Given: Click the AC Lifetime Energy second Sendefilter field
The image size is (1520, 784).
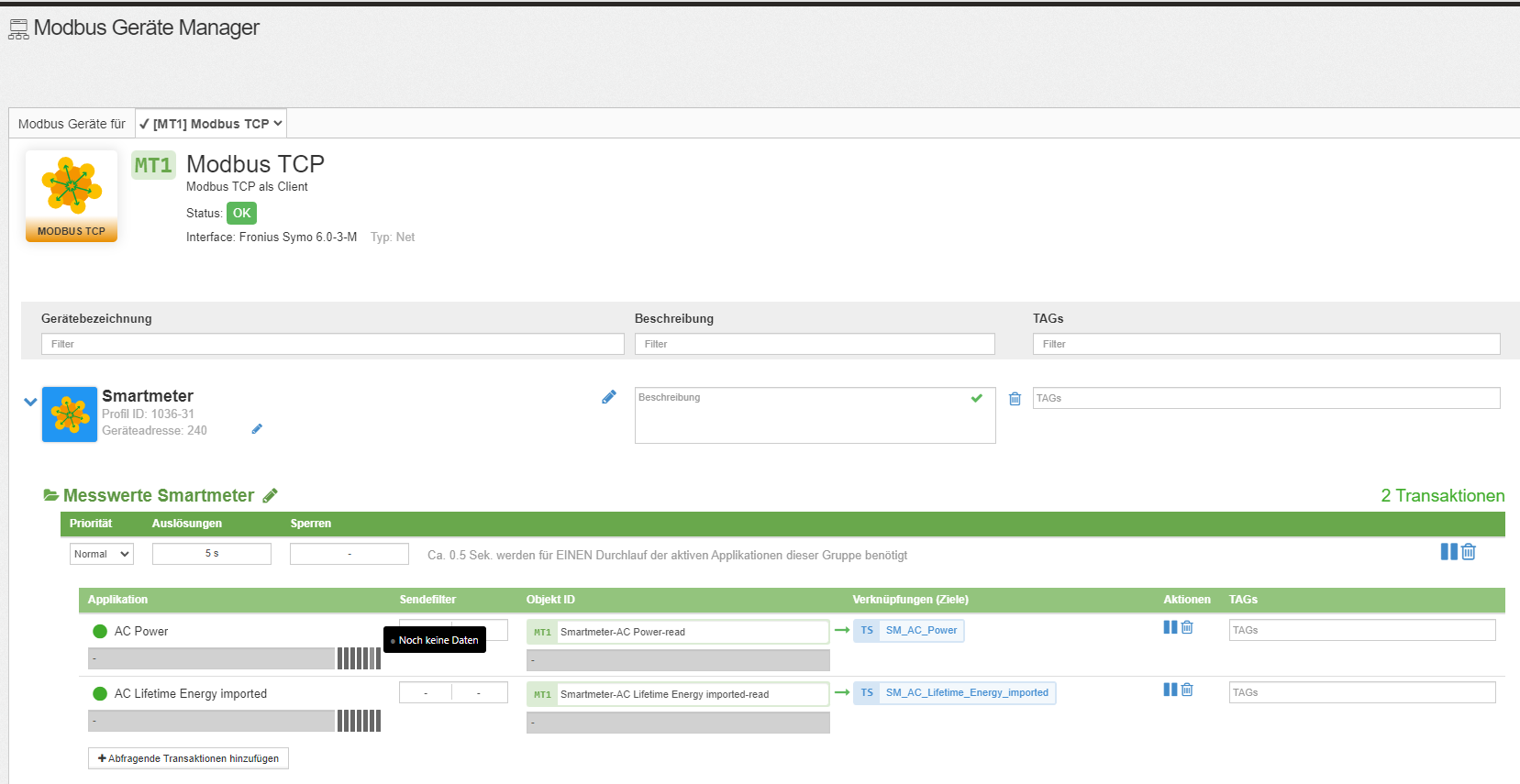Looking at the screenshot, I should 480,692.
